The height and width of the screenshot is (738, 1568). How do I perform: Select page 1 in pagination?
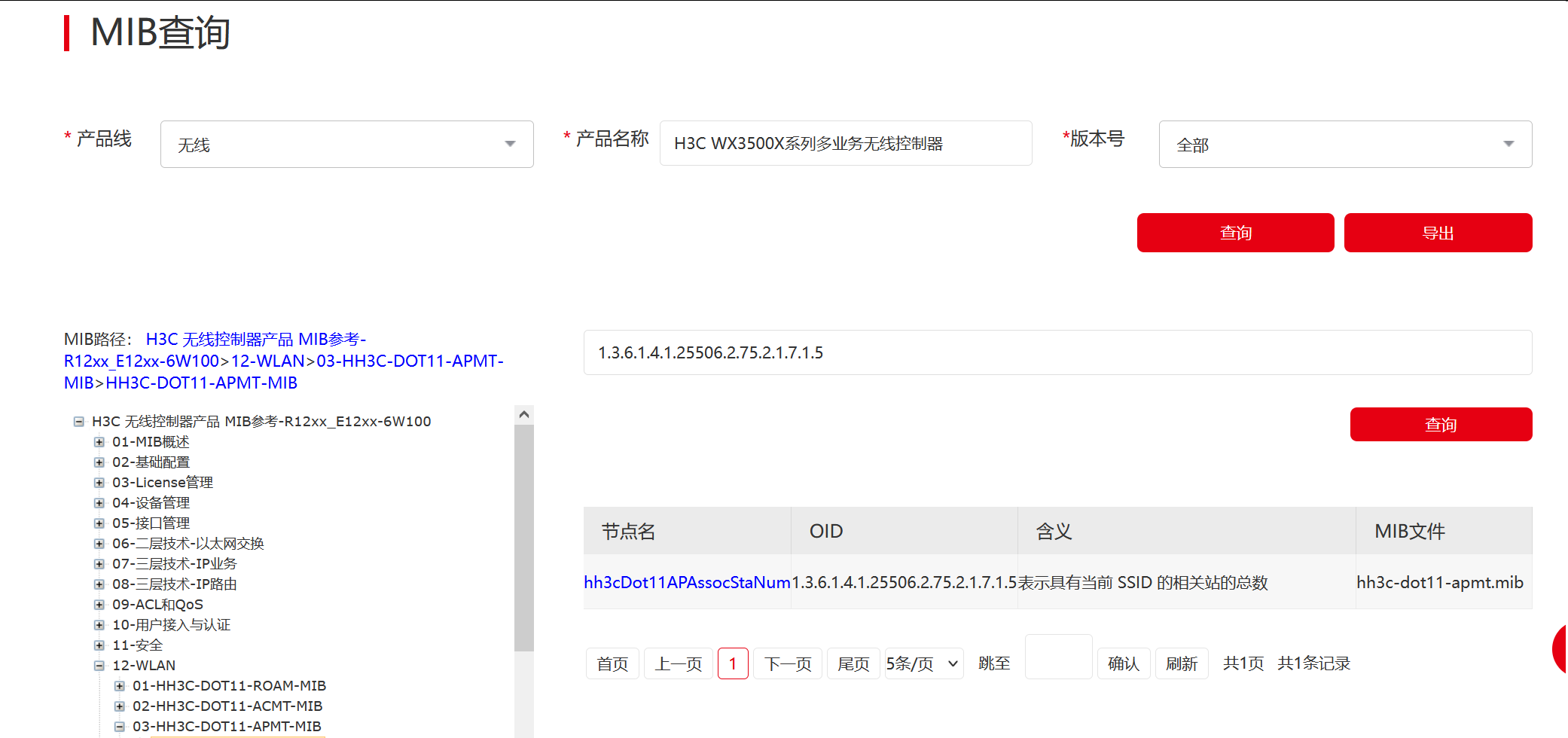tap(733, 663)
